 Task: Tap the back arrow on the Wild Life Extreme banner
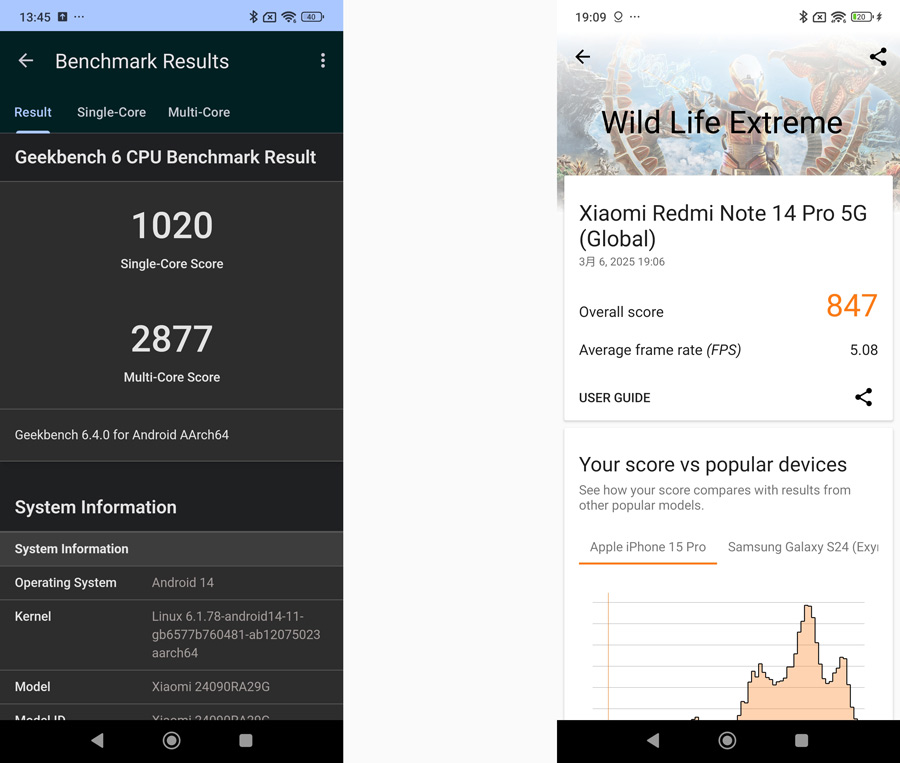point(583,56)
